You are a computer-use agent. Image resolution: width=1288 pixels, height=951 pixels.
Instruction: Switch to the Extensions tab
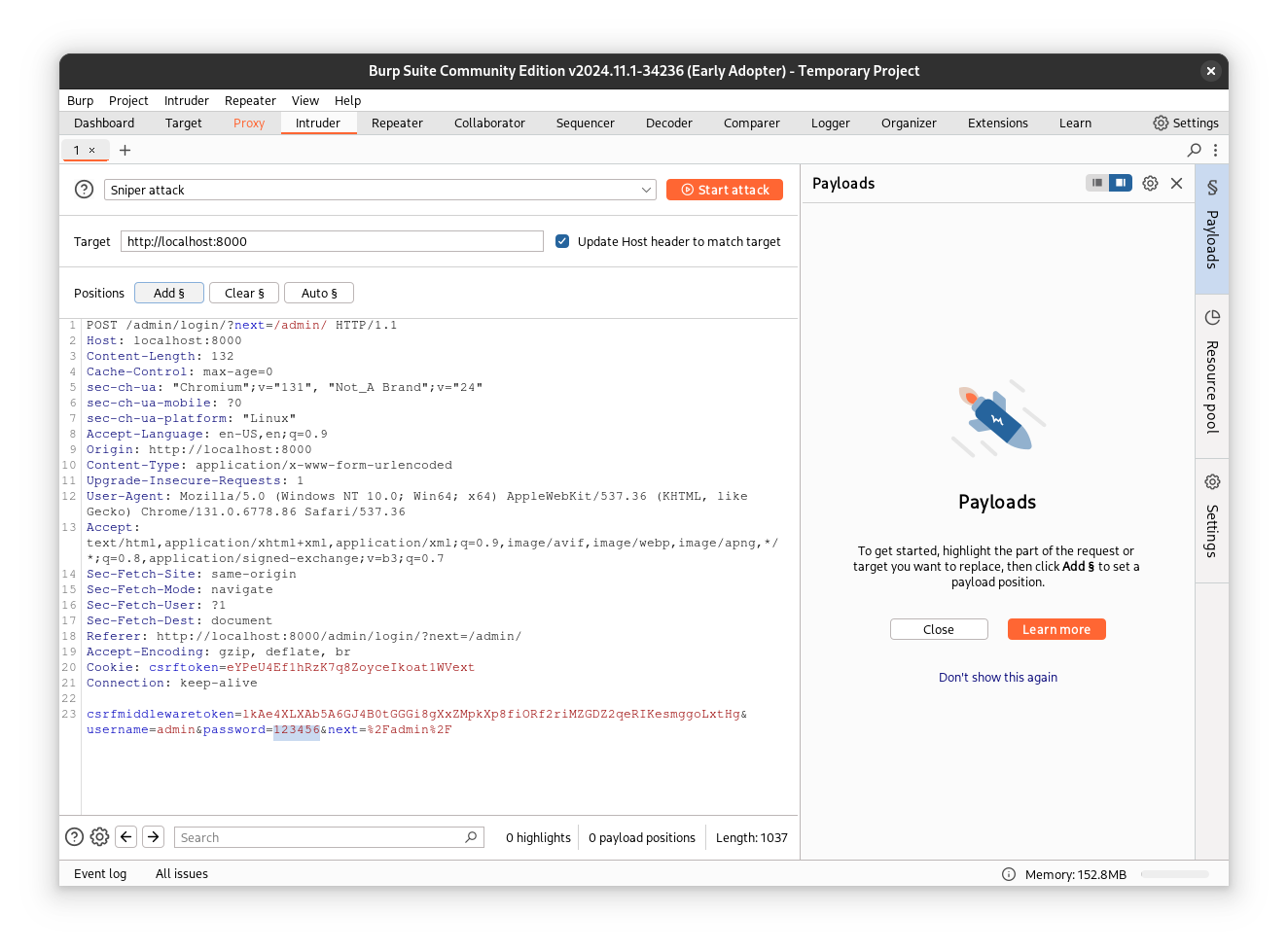[x=998, y=123]
